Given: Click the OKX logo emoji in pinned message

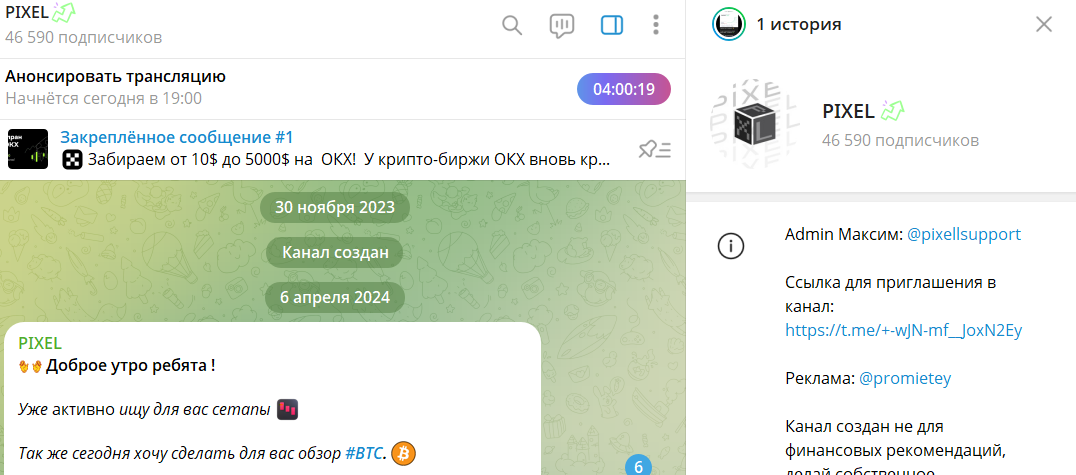Looking at the screenshot, I should (x=72, y=161).
